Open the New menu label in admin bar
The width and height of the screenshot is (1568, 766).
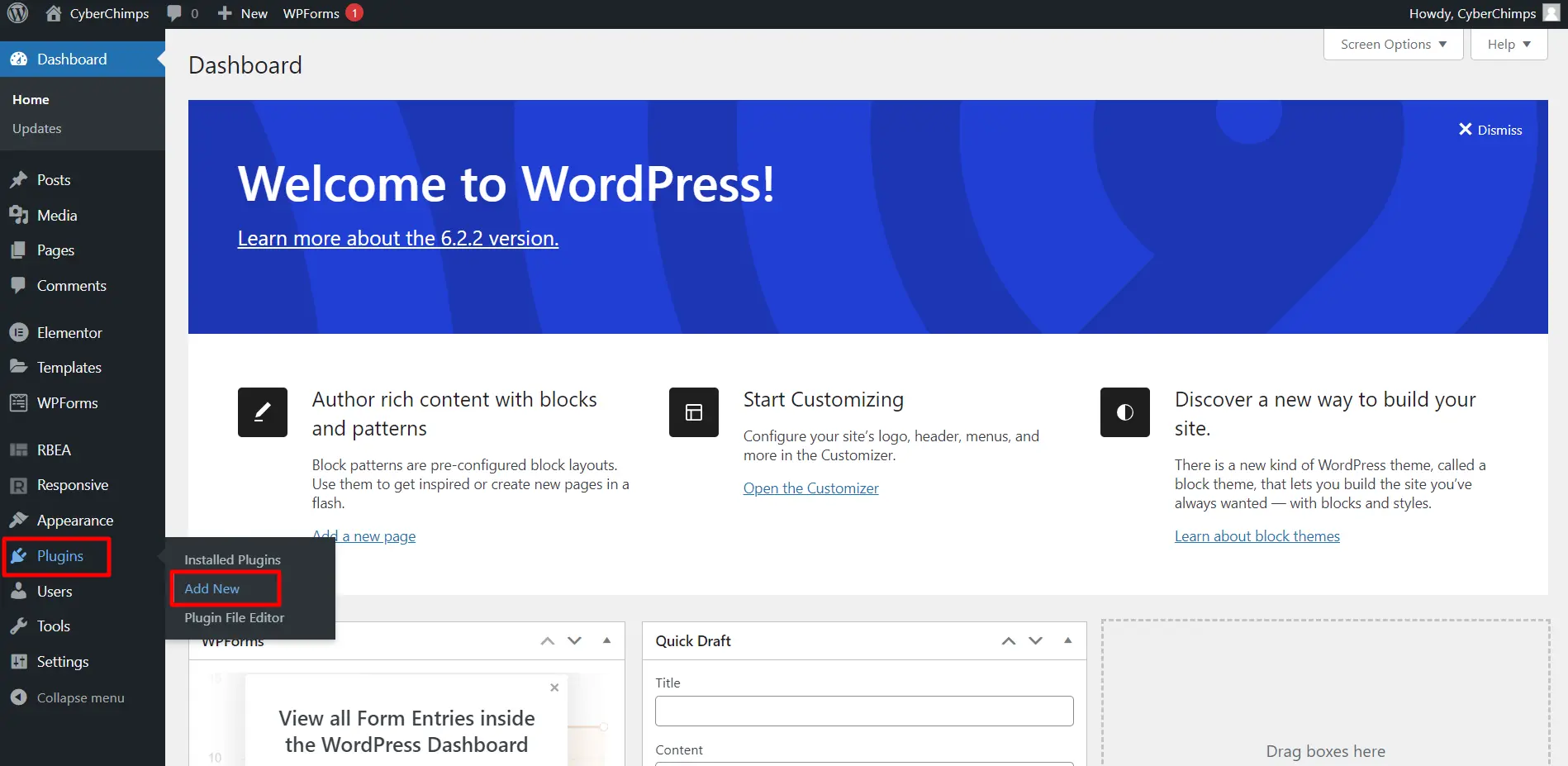254,13
